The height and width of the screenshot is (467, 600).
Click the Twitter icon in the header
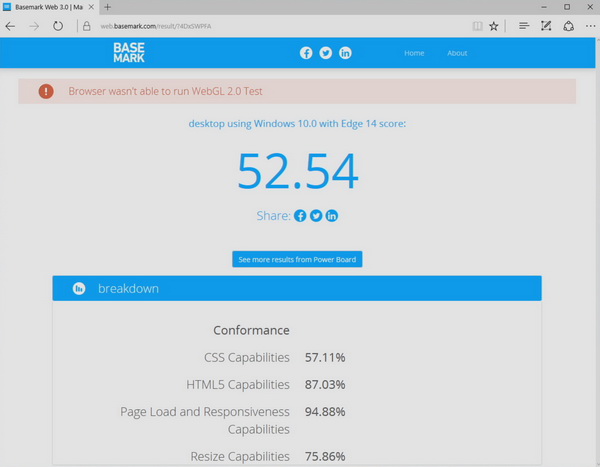326,53
